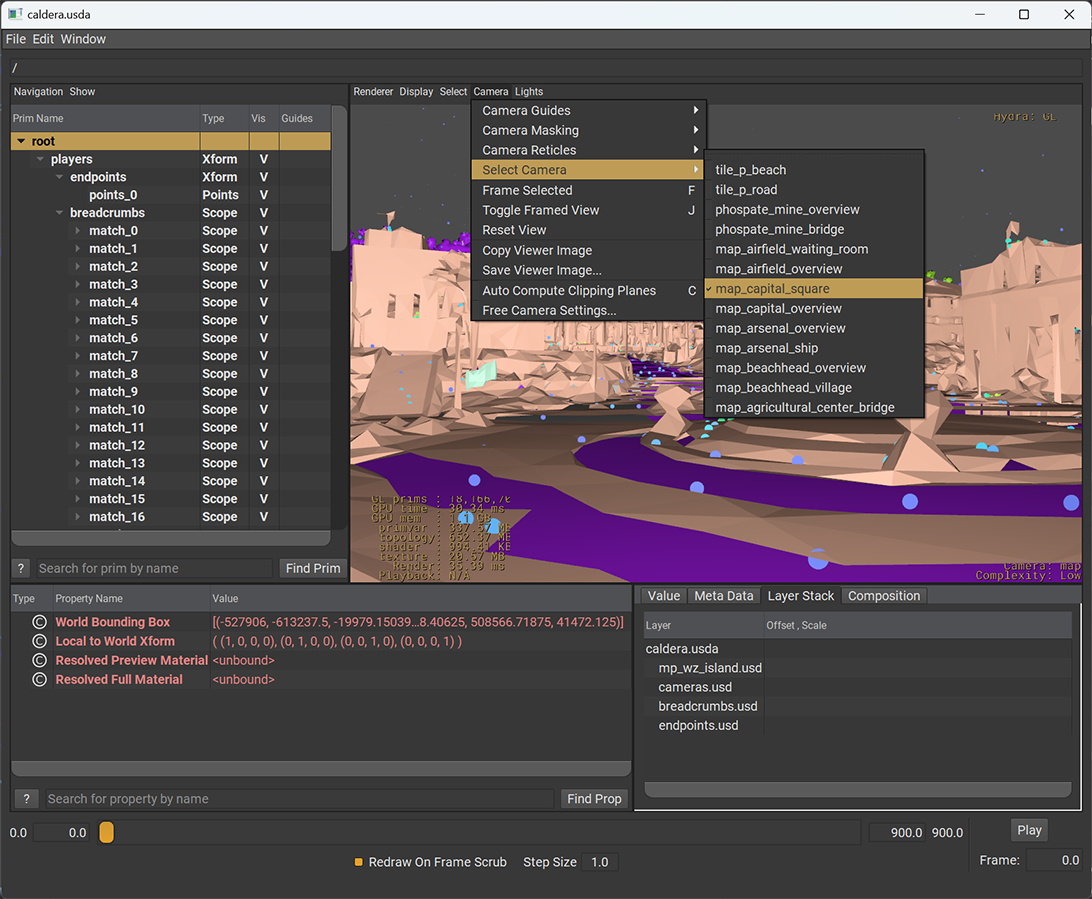The height and width of the screenshot is (899, 1092).
Task: Click the Step Size input field
Action: coord(600,862)
